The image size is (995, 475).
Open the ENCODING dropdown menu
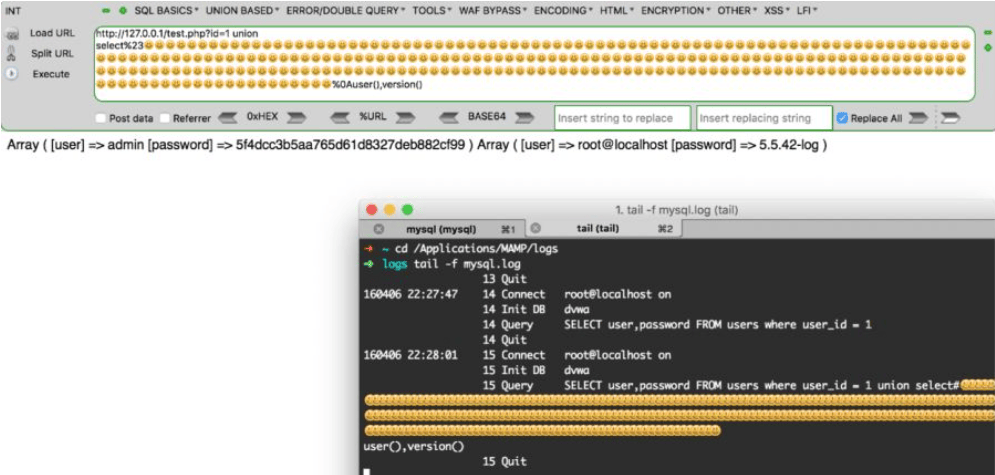563,11
